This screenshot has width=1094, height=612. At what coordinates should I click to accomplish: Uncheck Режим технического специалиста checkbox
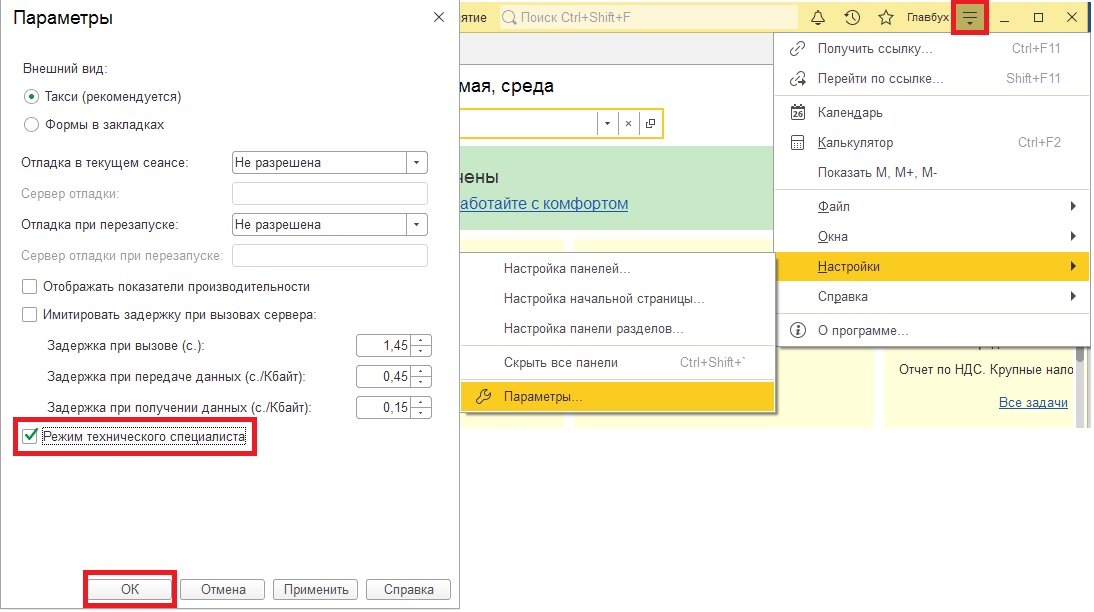30,436
